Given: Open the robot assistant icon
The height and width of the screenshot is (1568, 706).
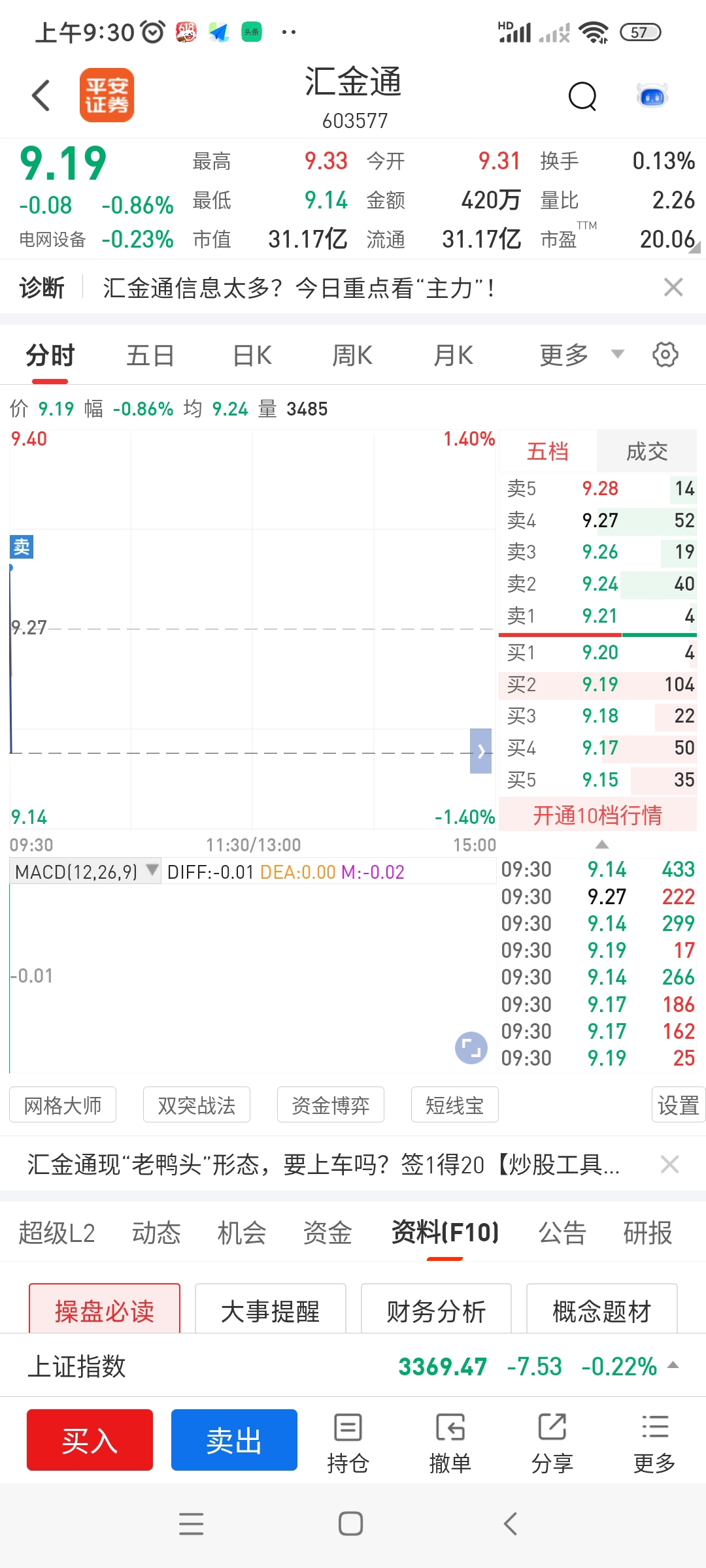Looking at the screenshot, I should [x=652, y=96].
